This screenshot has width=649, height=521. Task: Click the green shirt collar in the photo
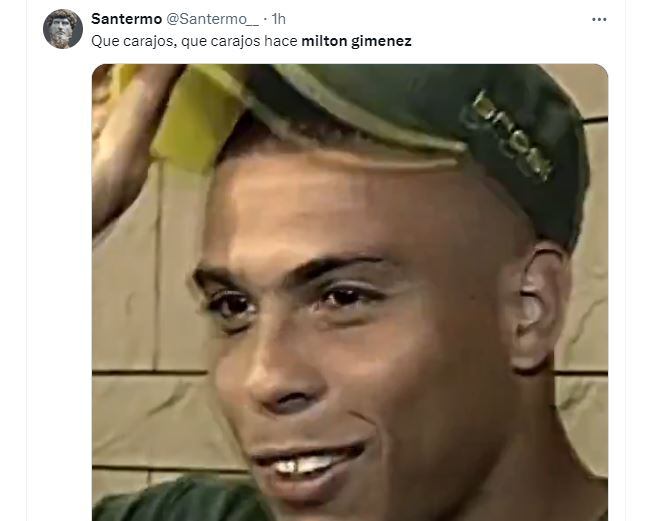click(178, 499)
